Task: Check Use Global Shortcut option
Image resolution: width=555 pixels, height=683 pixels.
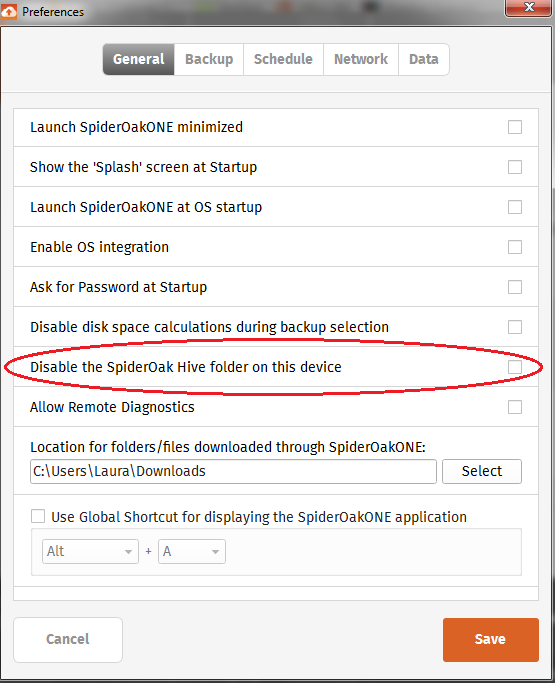Action: [38, 517]
